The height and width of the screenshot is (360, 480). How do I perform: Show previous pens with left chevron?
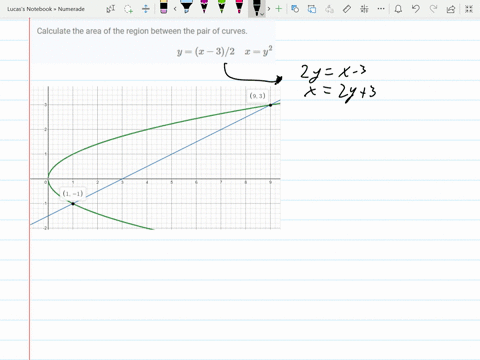click(175, 9)
